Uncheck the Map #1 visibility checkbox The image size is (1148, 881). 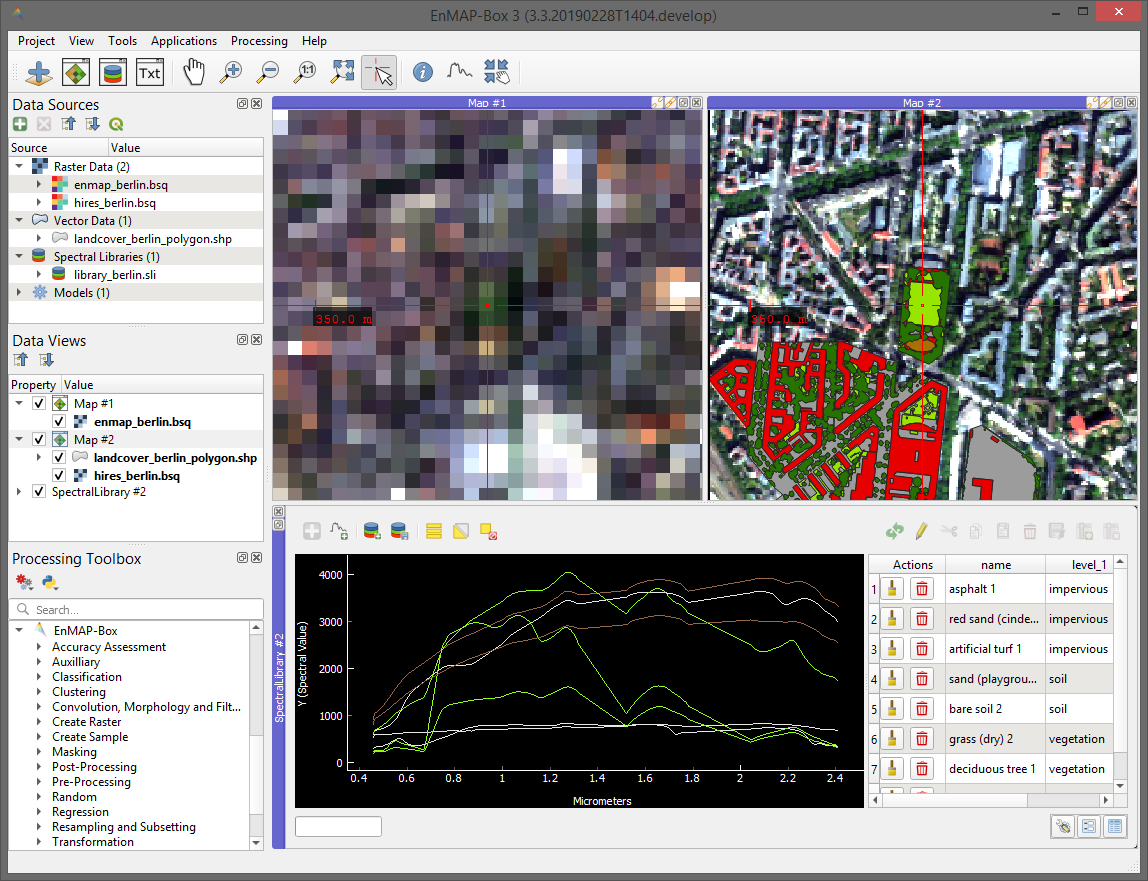point(39,403)
